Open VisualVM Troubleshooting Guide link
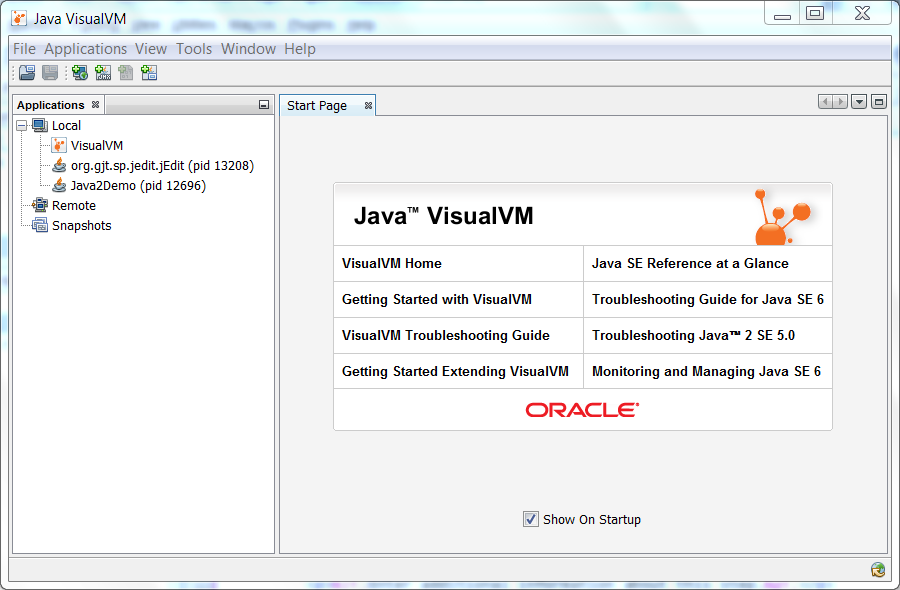 (x=445, y=335)
